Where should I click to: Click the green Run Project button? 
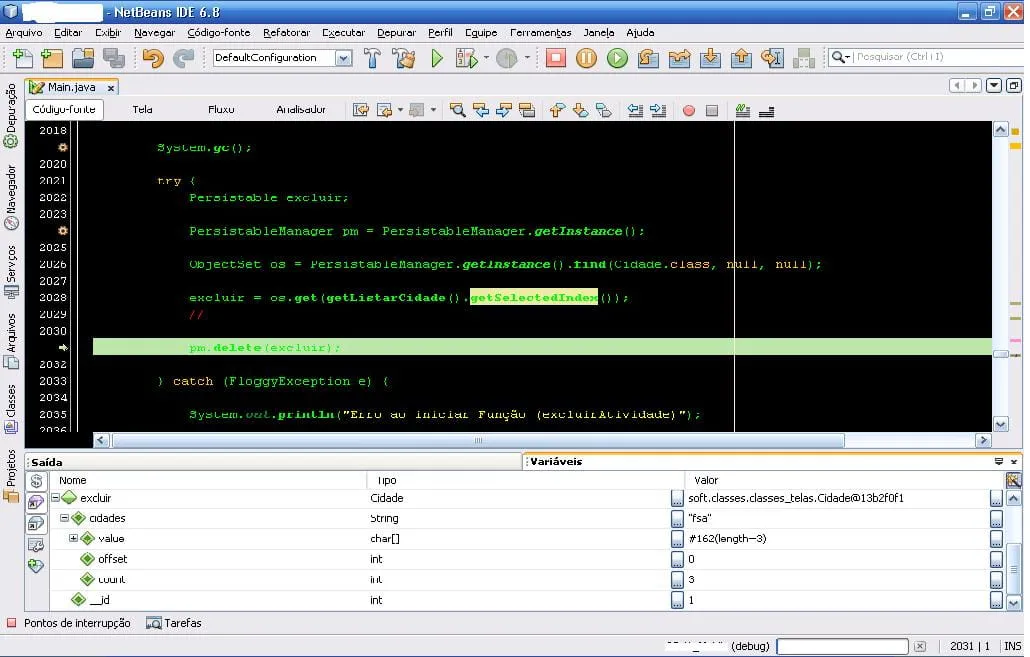(437, 58)
